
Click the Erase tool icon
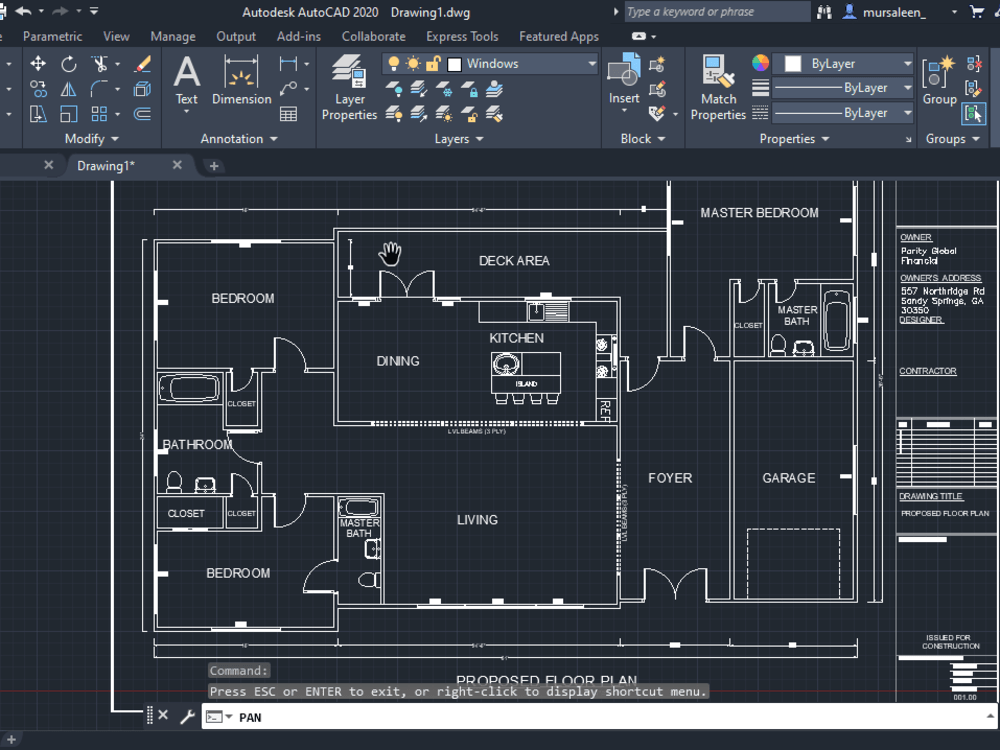tap(143, 63)
